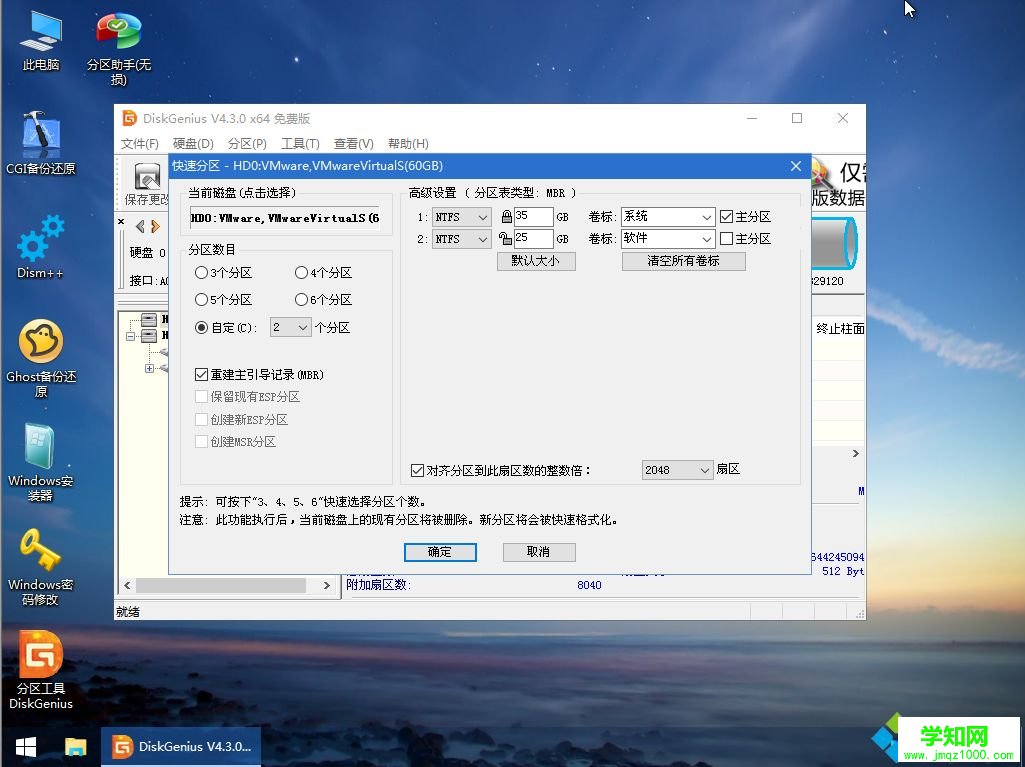1025x767 pixels.
Task: Open the 2048 sector alignment dropdown
Action: coord(677,469)
